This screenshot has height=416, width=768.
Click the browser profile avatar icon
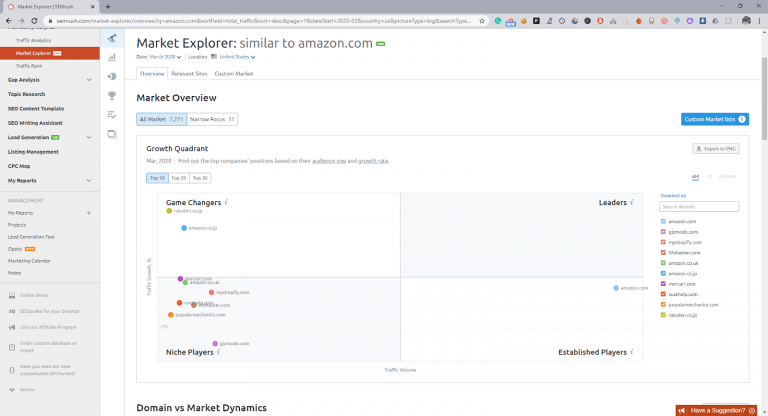(746, 21)
